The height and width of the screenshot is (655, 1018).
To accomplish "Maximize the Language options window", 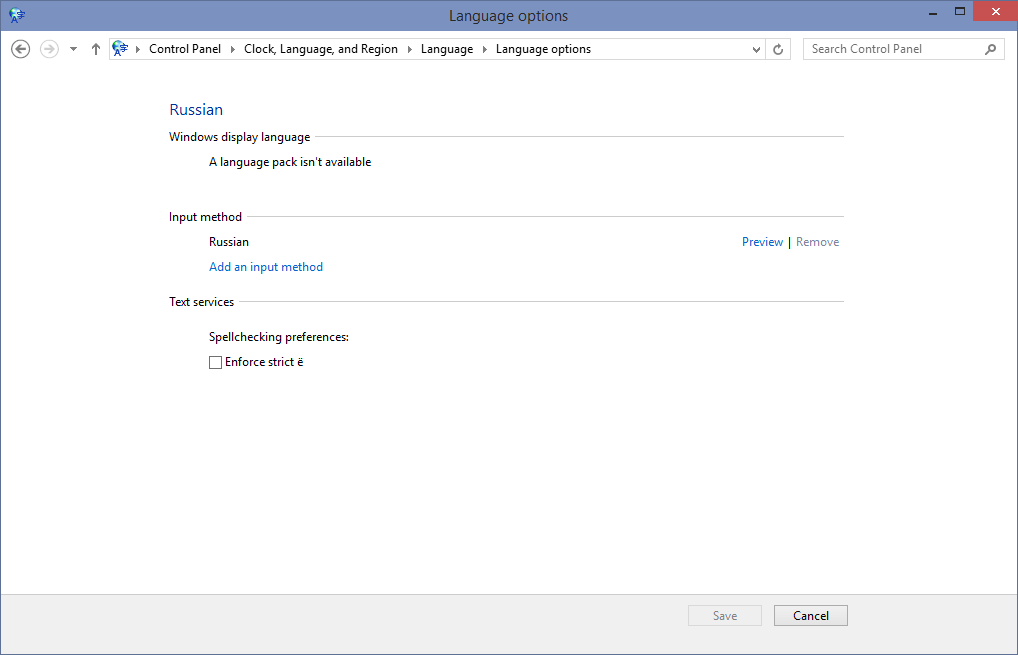I will (x=960, y=11).
